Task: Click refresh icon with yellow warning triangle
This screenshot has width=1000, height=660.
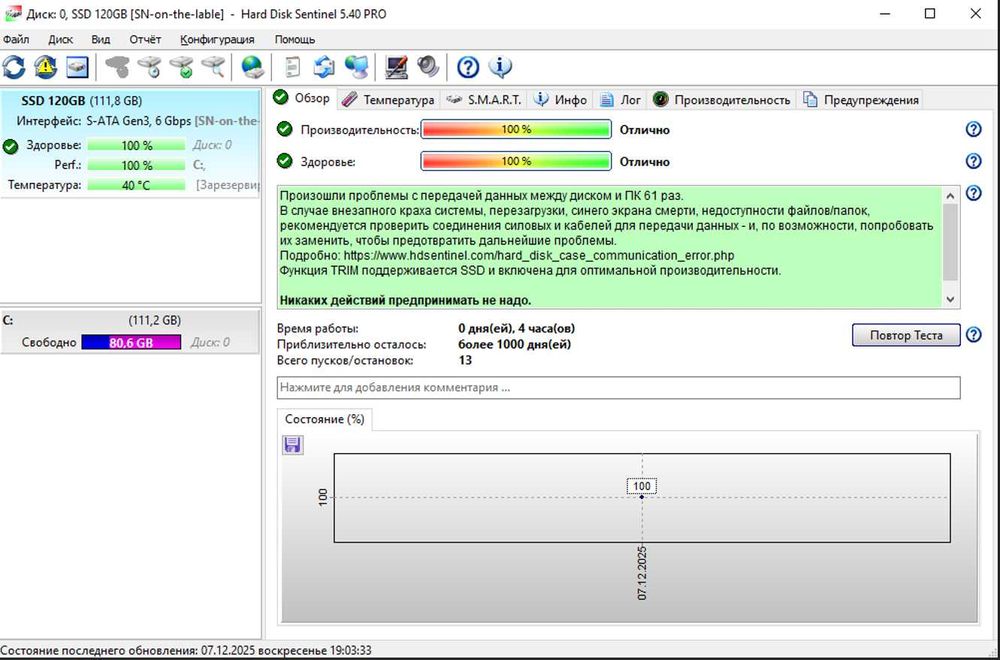Action: [45, 66]
